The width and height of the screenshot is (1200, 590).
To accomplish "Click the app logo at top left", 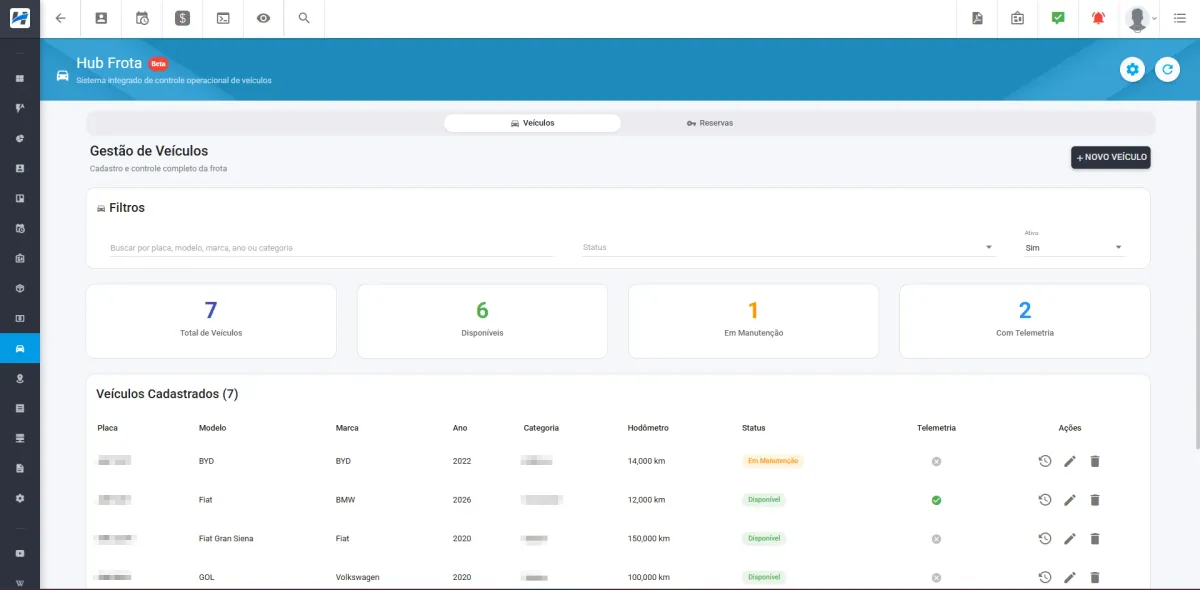I will [x=20, y=18].
